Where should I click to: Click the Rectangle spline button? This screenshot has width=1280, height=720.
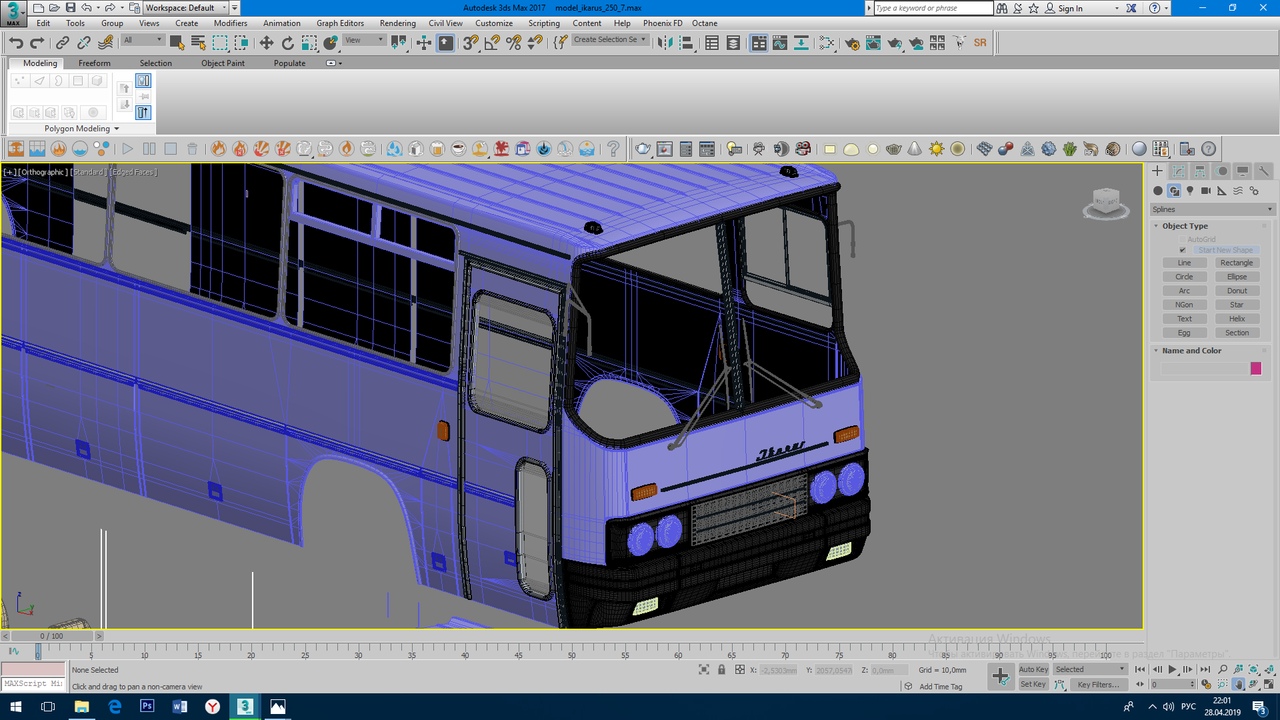point(1236,263)
